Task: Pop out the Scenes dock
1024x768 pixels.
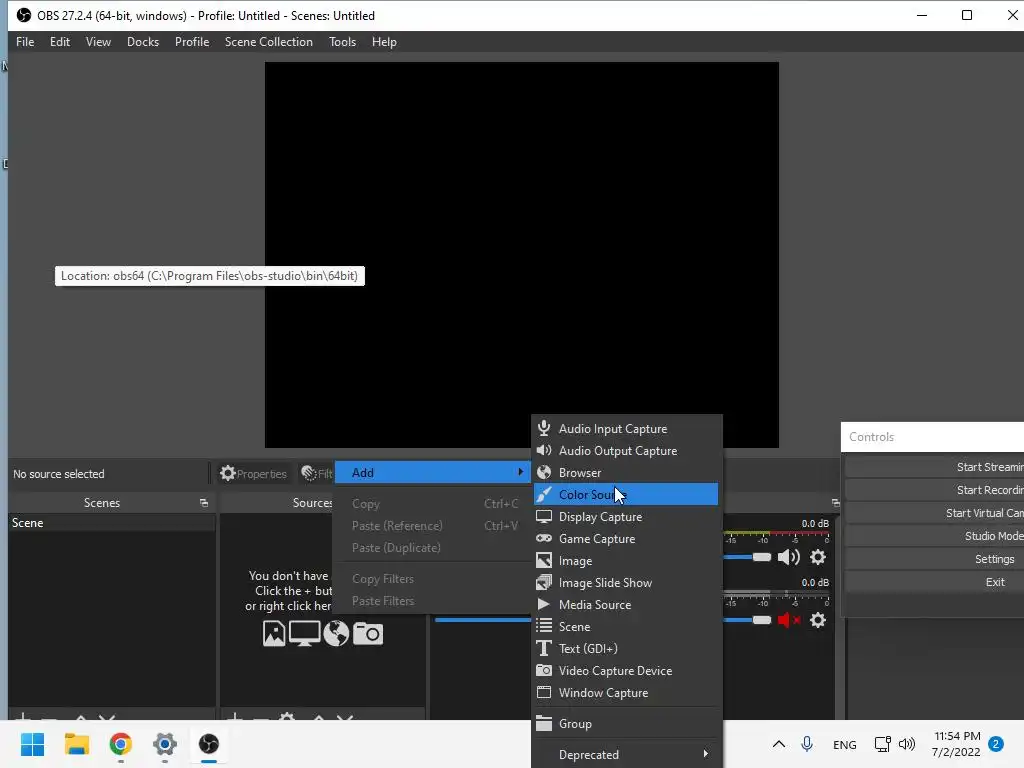Action: click(x=204, y=503)
